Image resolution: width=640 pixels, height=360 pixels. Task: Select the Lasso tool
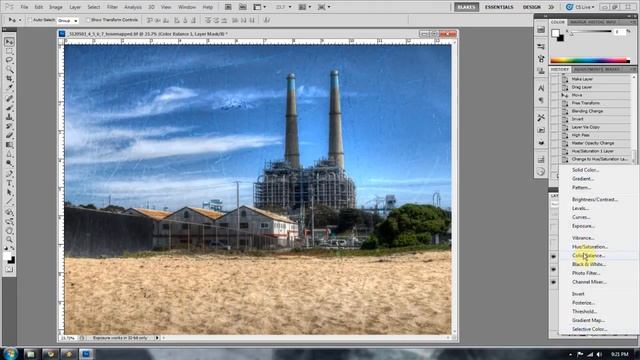pyautogui.click(x=9, y=60)
